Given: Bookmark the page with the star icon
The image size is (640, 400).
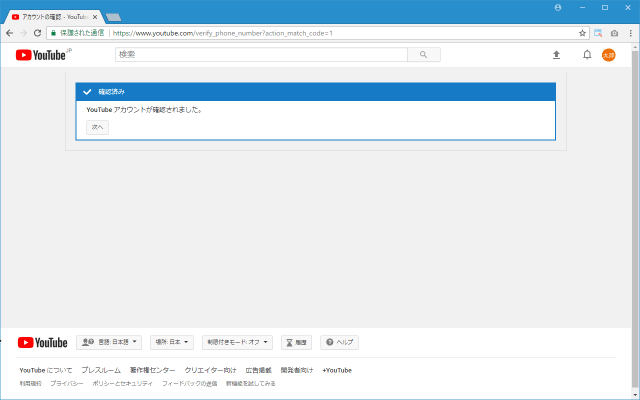Looking at the screenshot, I should click(582, 33).
